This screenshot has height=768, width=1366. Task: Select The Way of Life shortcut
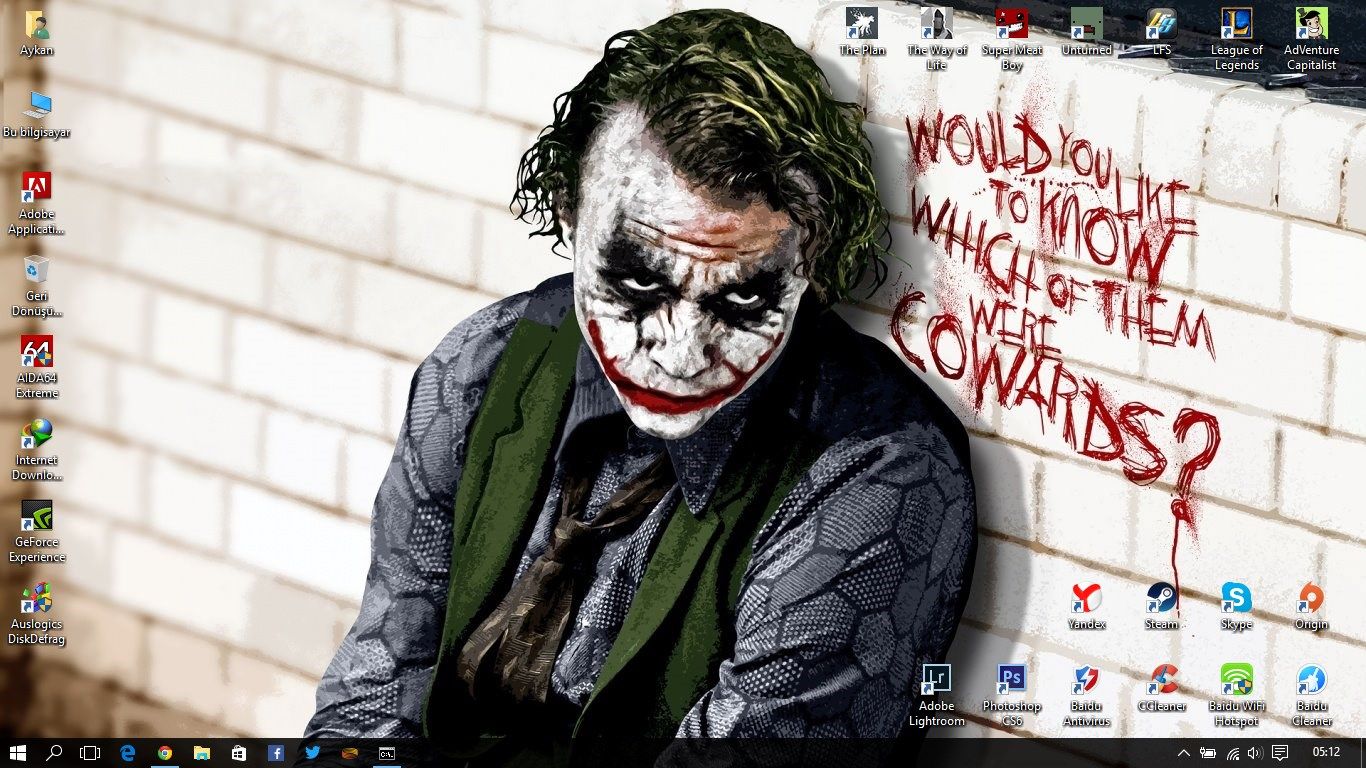click(937, 39)
